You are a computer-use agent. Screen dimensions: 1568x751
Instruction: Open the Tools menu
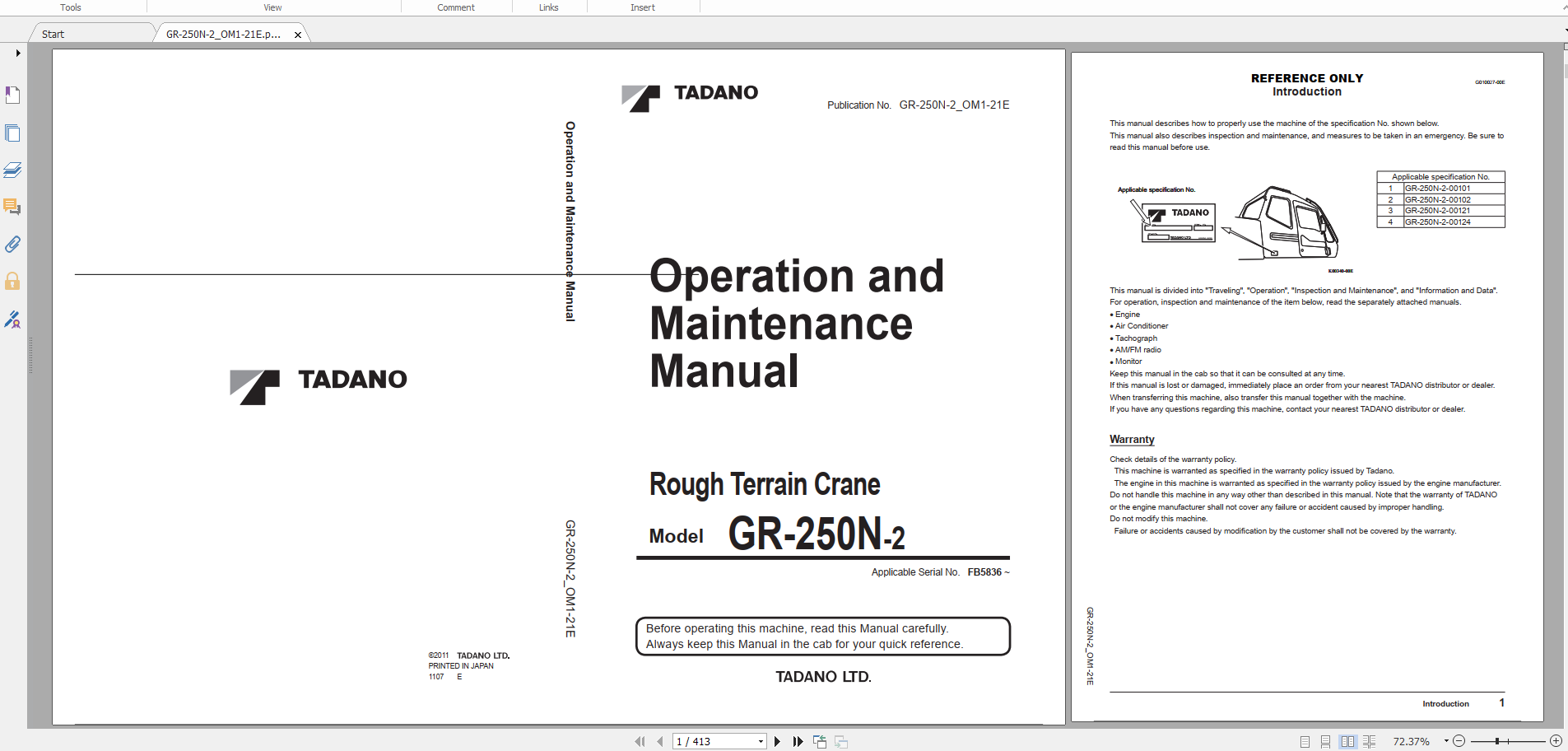(71, 7)
